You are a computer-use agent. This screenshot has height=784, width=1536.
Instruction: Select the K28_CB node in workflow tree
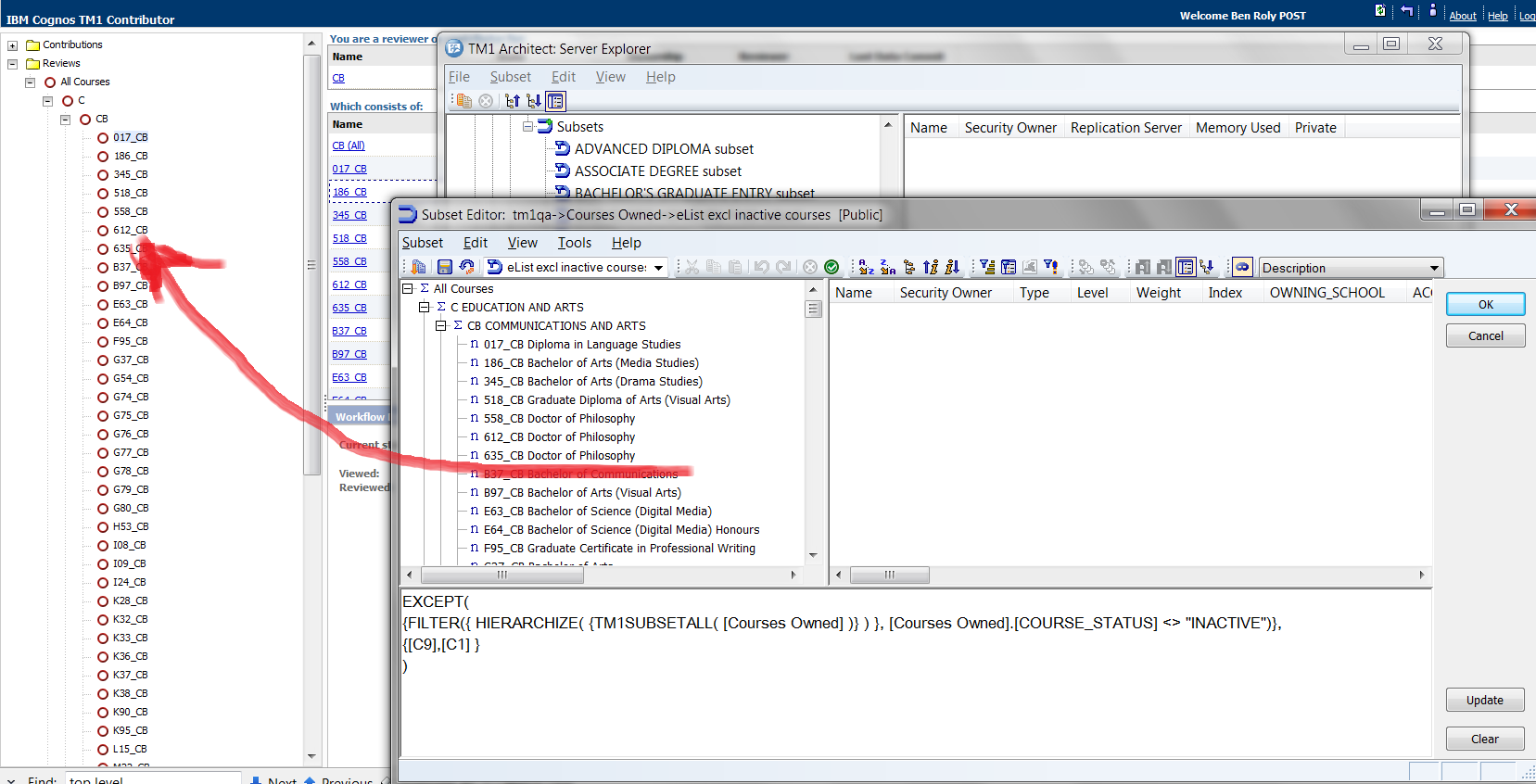pos(130,601)
